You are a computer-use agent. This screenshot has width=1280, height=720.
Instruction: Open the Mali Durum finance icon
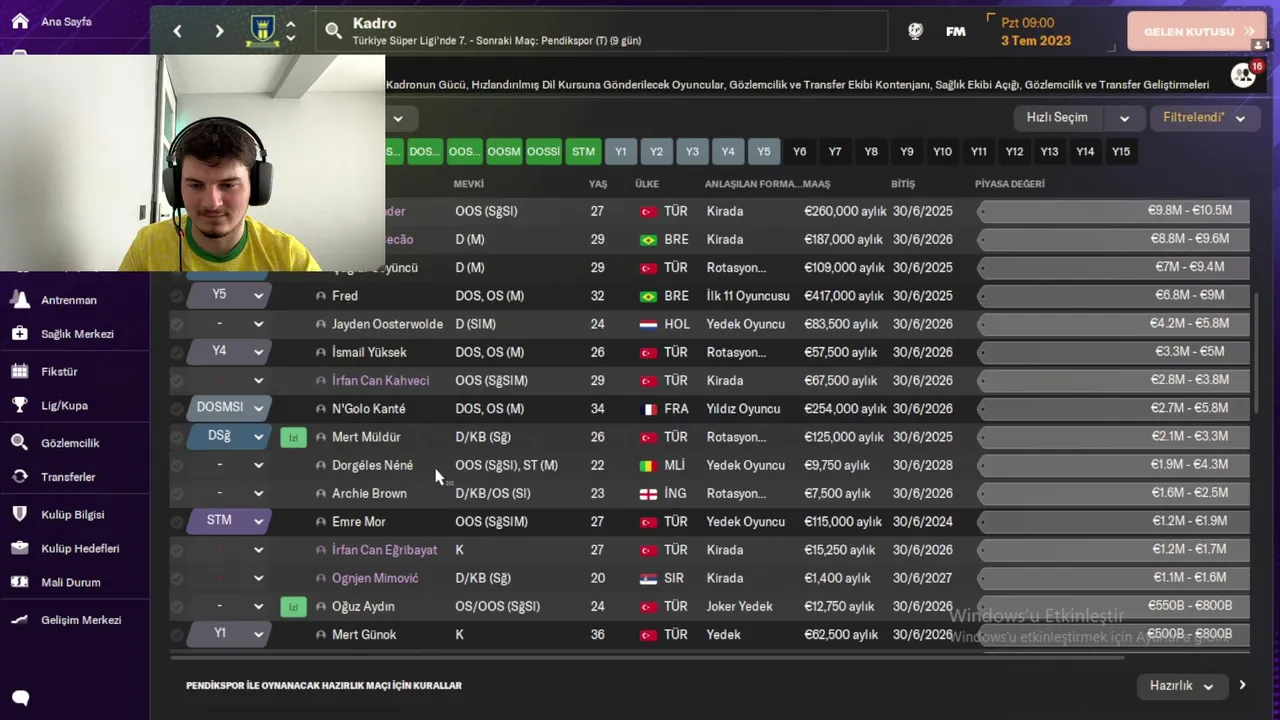pyautogui.click(x=20, y=582)
